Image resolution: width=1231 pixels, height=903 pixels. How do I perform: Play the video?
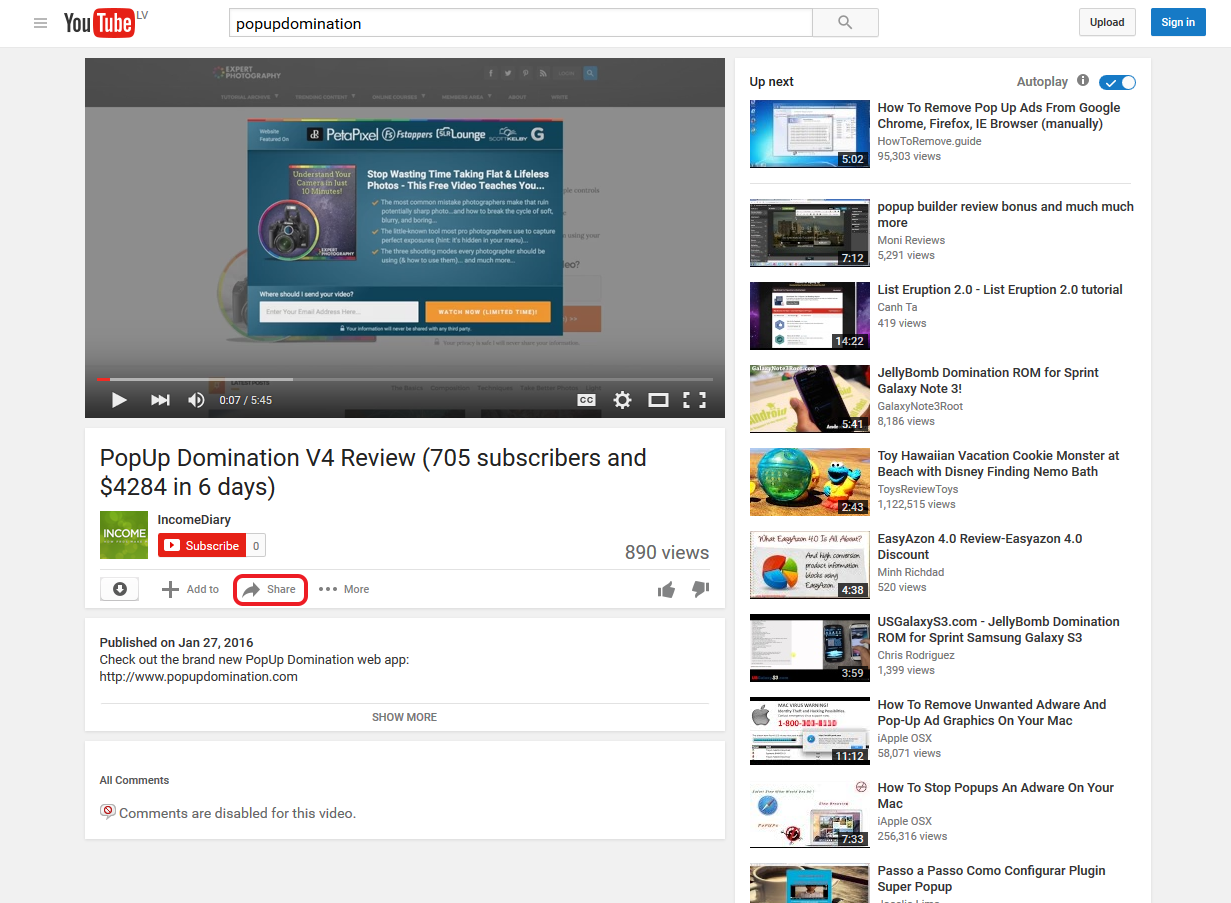[119, 400]
